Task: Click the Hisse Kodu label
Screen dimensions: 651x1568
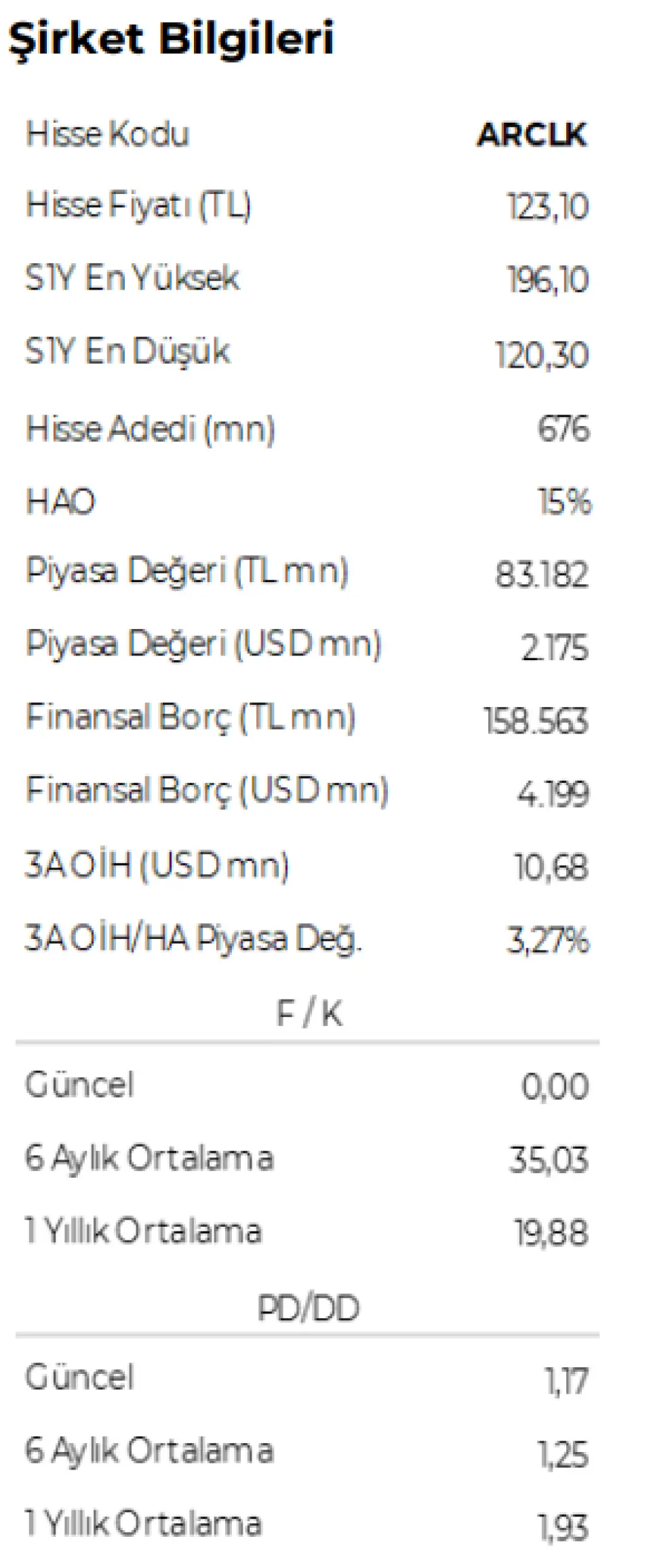Action: 107,134
